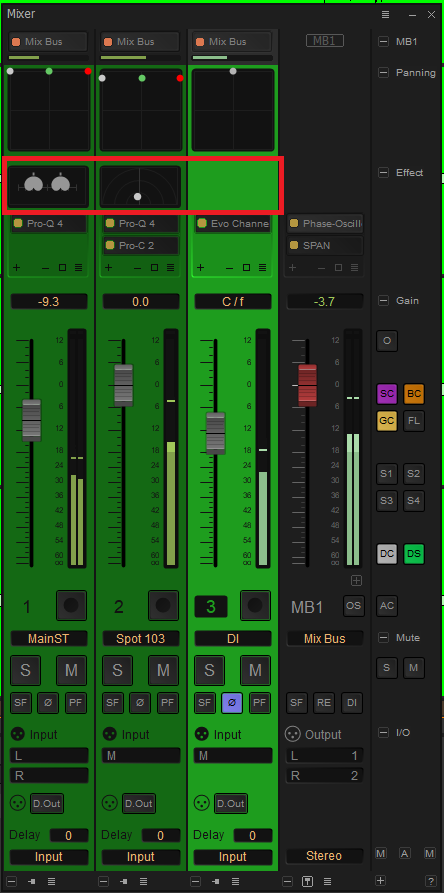Mute the Spot 103 track

pyautogui.click(x=163, y=670)
